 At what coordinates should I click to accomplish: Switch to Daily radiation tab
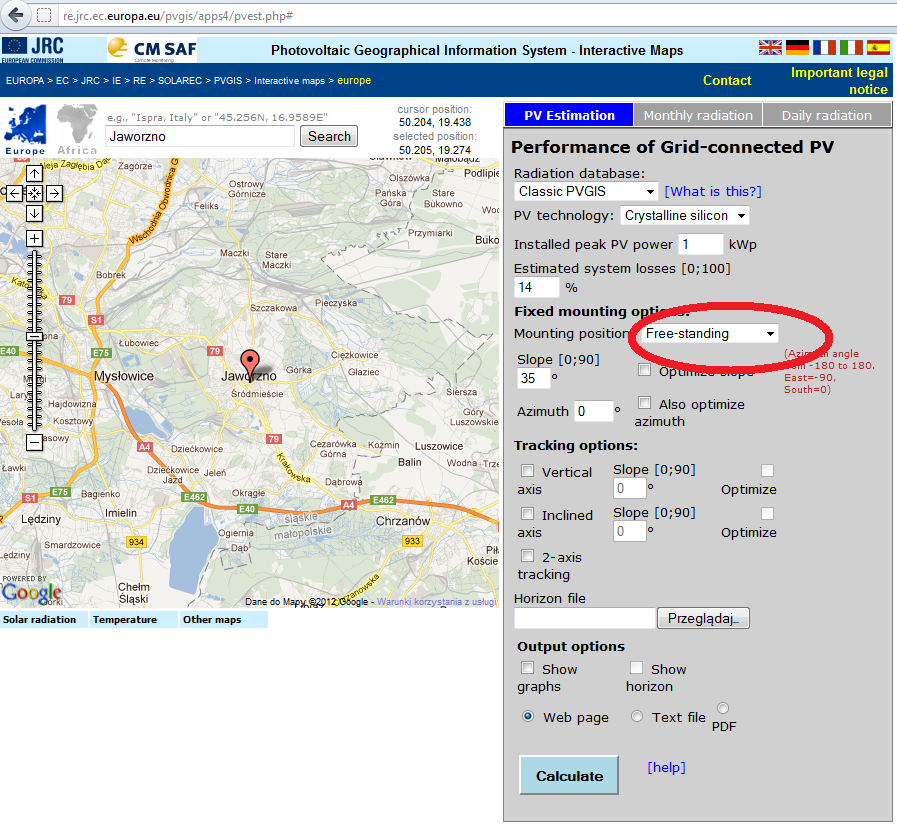tap(827, 115)
